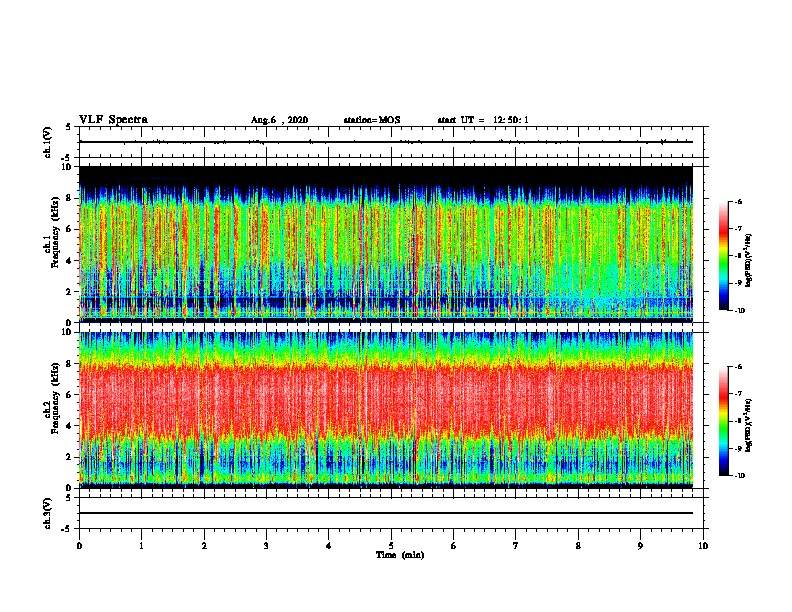
Task: Select the 10 kHz tick label on the ch.2 axis
Action: point(67,333)
